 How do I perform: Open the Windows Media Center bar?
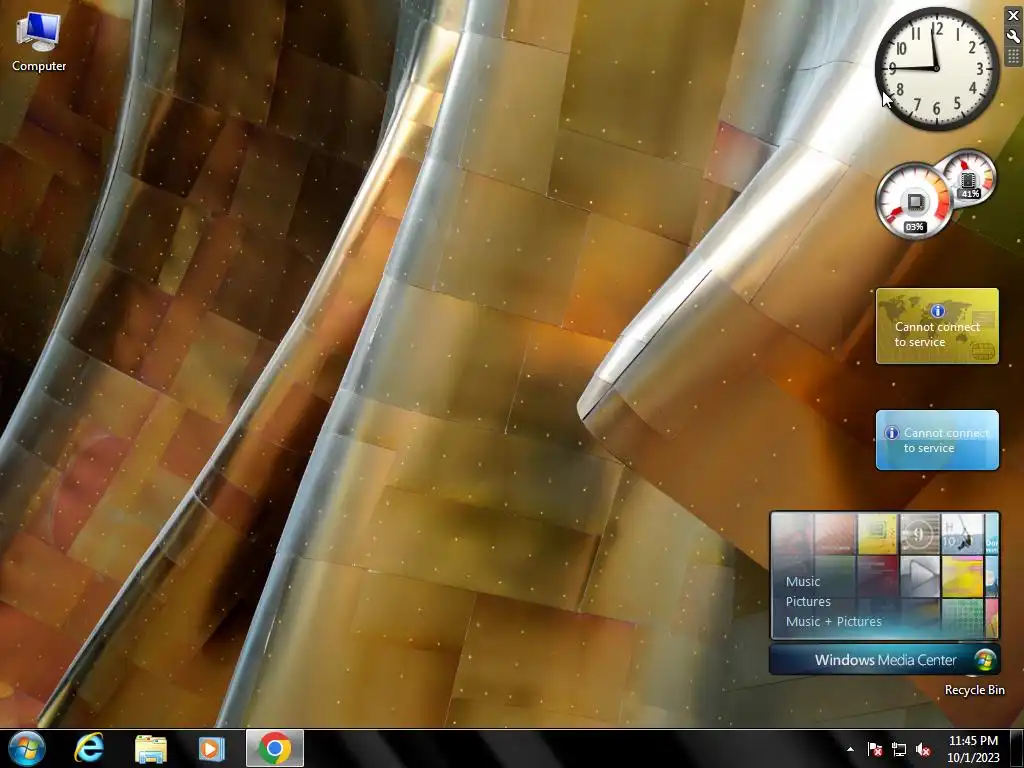point(884,660)
